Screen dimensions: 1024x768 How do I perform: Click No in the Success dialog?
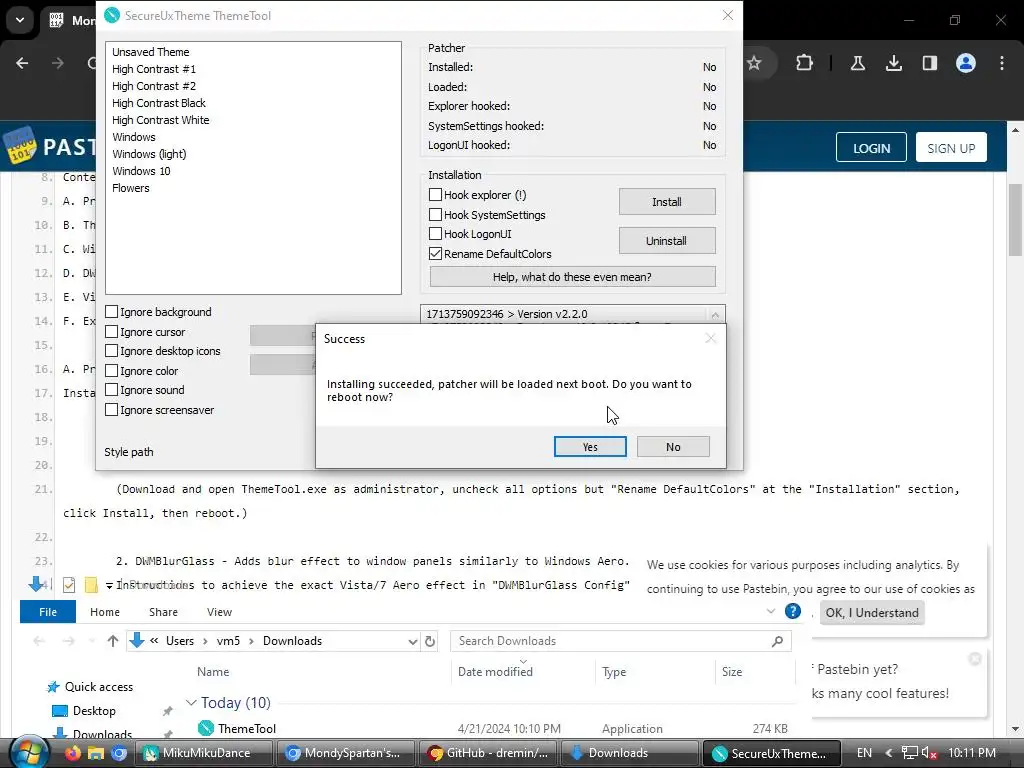673,447
